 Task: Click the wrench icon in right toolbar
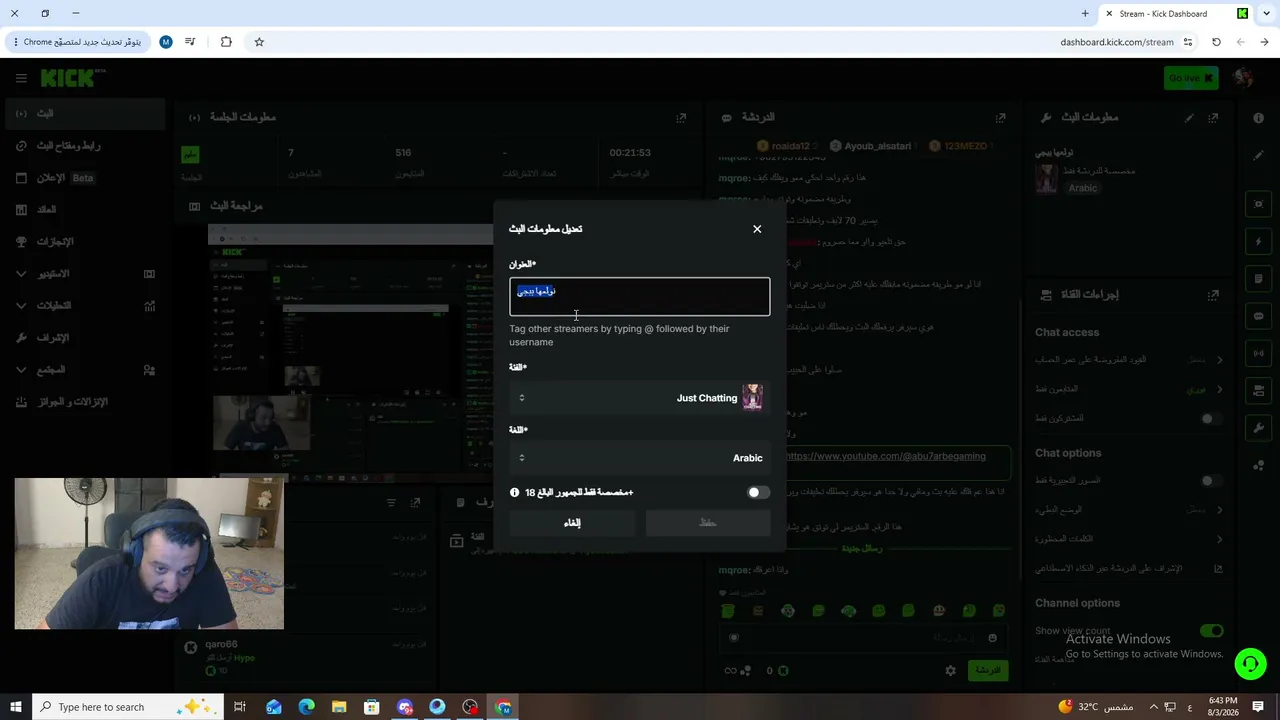click(x=1259, y=428)
